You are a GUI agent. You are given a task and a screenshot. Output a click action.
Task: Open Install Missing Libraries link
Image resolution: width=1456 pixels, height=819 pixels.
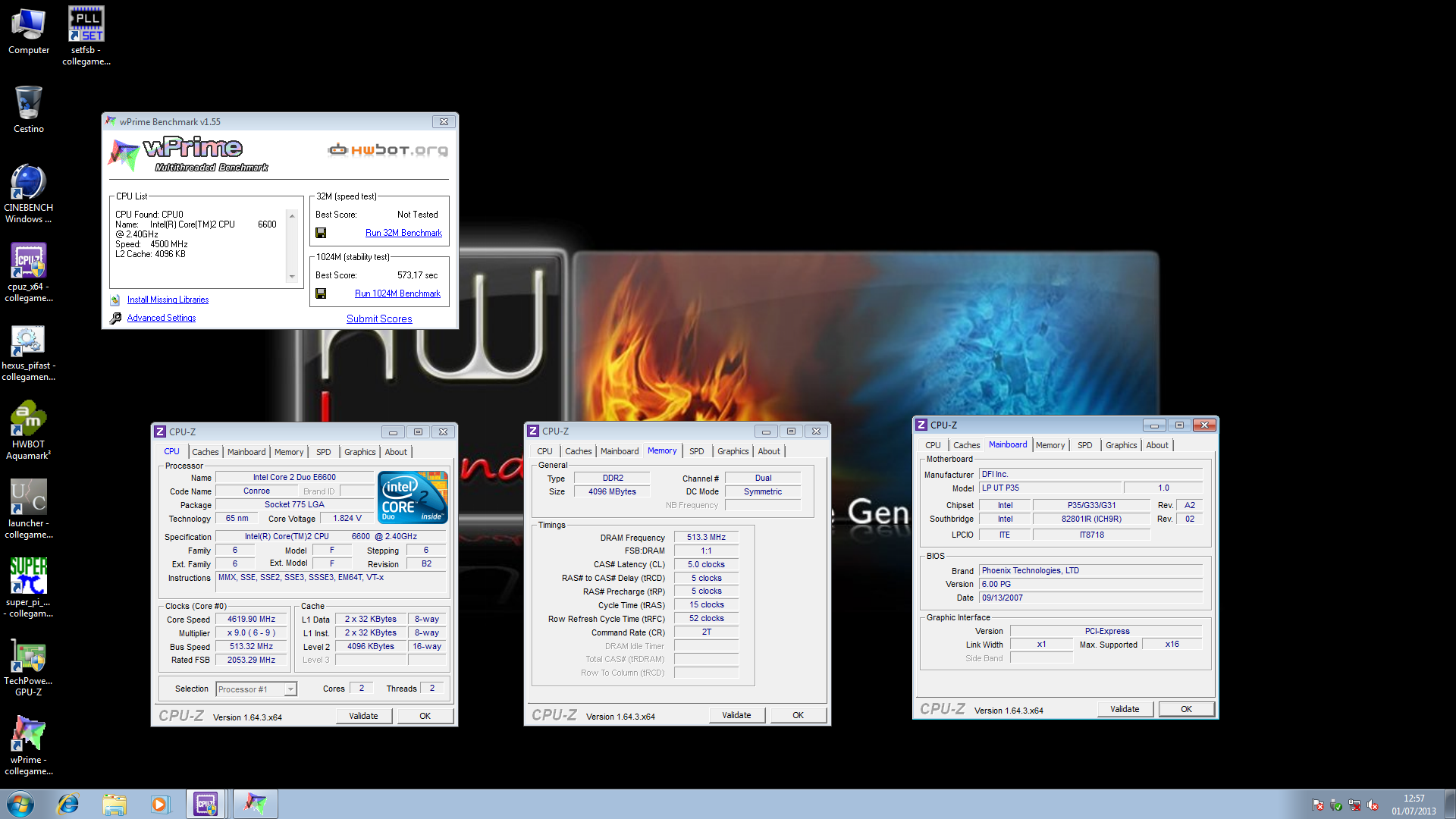click(168, 300)
